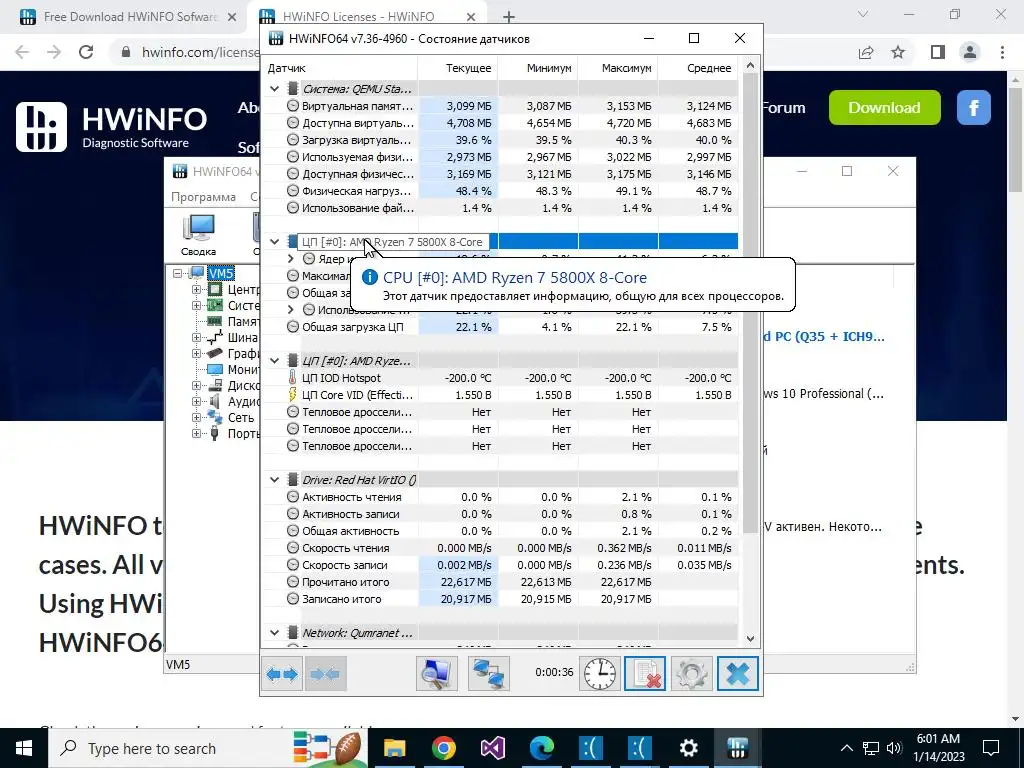Open Windows Start menu

[x=24, y=748]
